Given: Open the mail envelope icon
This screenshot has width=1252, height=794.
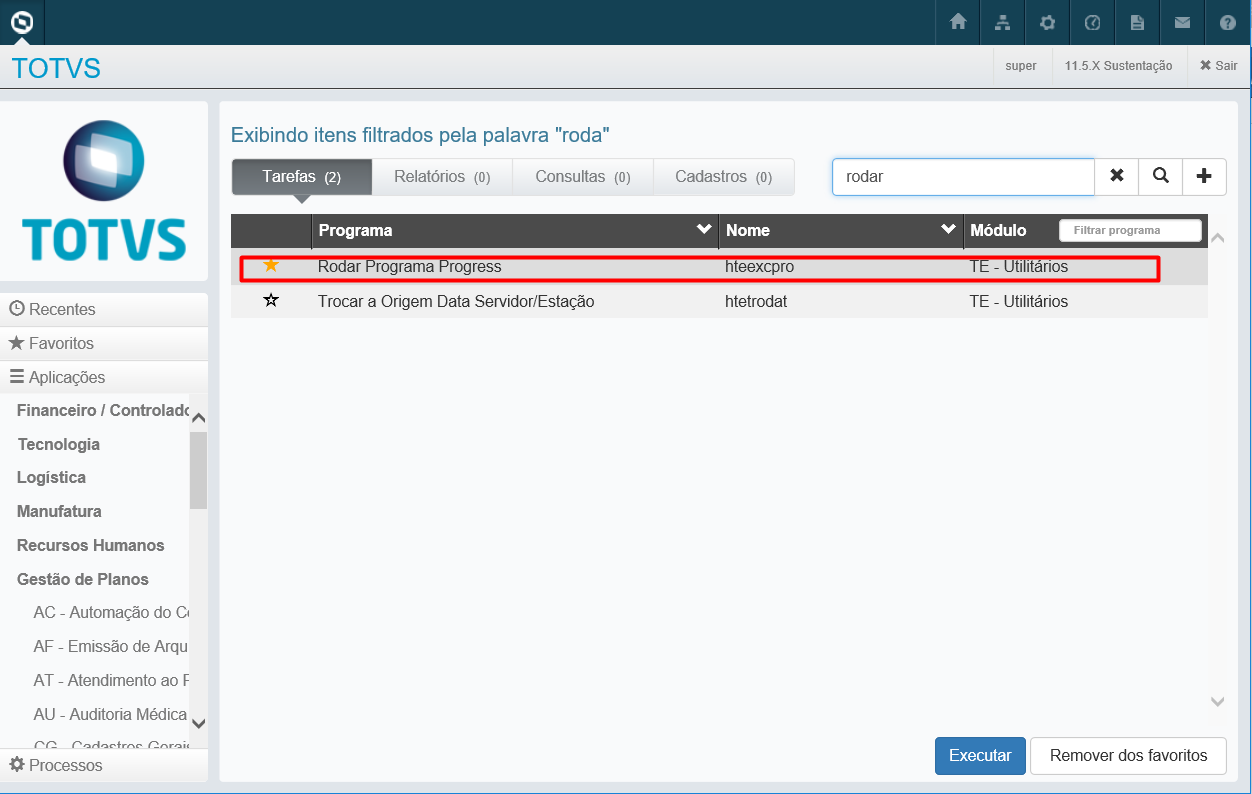Looking at the screenshot, I should 1182,22.
